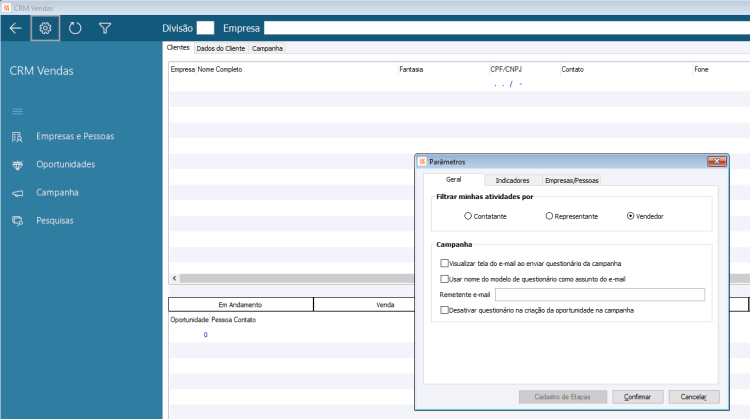This screenshot has width=750, height=419.
Task: Select the Representante radio button
Action: [x=549, y=216]
